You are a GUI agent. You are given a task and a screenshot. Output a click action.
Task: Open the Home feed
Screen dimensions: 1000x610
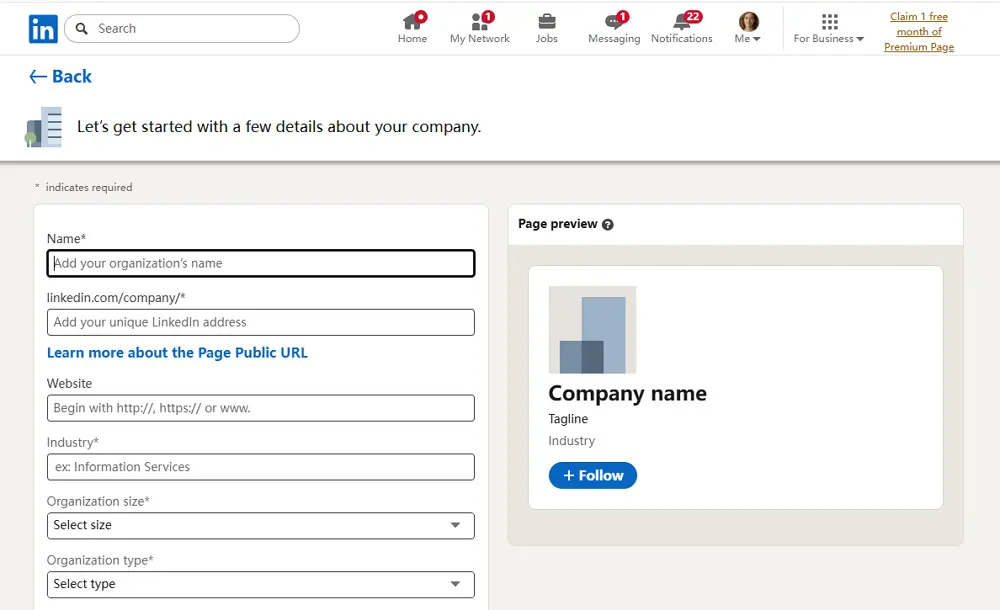click(412, 27)
